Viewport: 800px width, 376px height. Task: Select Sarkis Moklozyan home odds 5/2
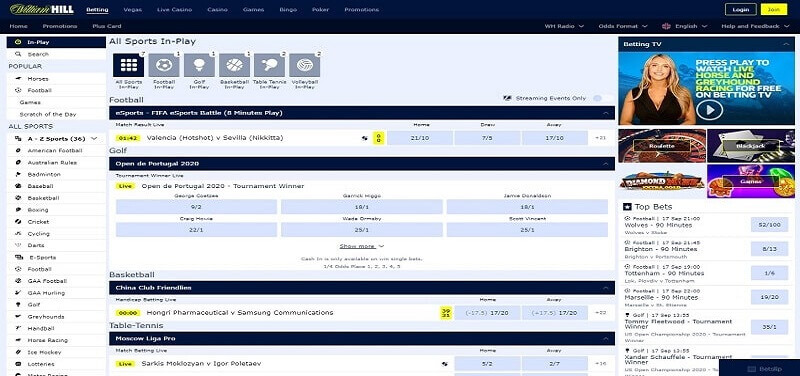pyautogui.click(x=487, y=364)
